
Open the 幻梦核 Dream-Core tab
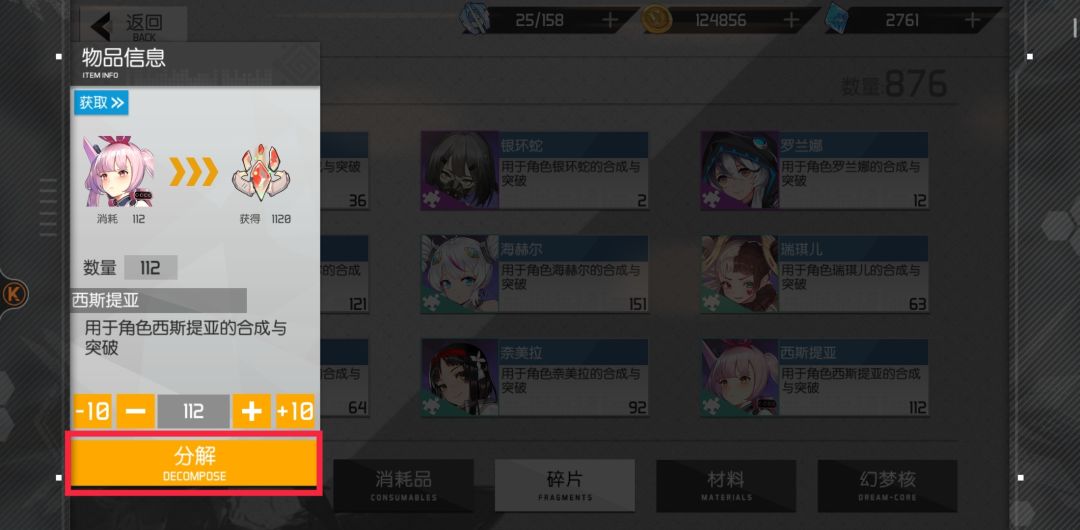887,485
